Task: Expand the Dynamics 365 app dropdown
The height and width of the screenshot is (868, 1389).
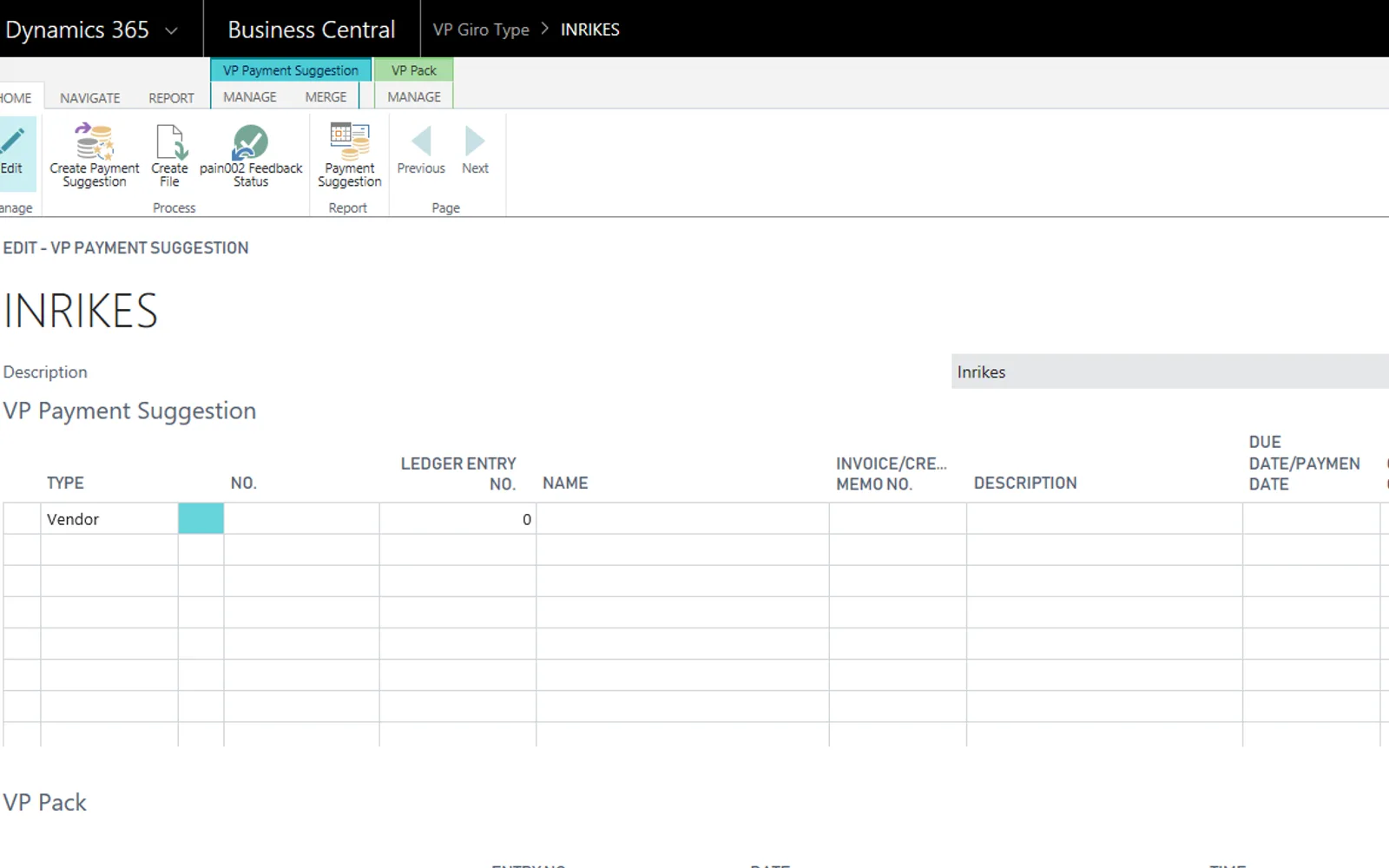Action: (171, 30)
